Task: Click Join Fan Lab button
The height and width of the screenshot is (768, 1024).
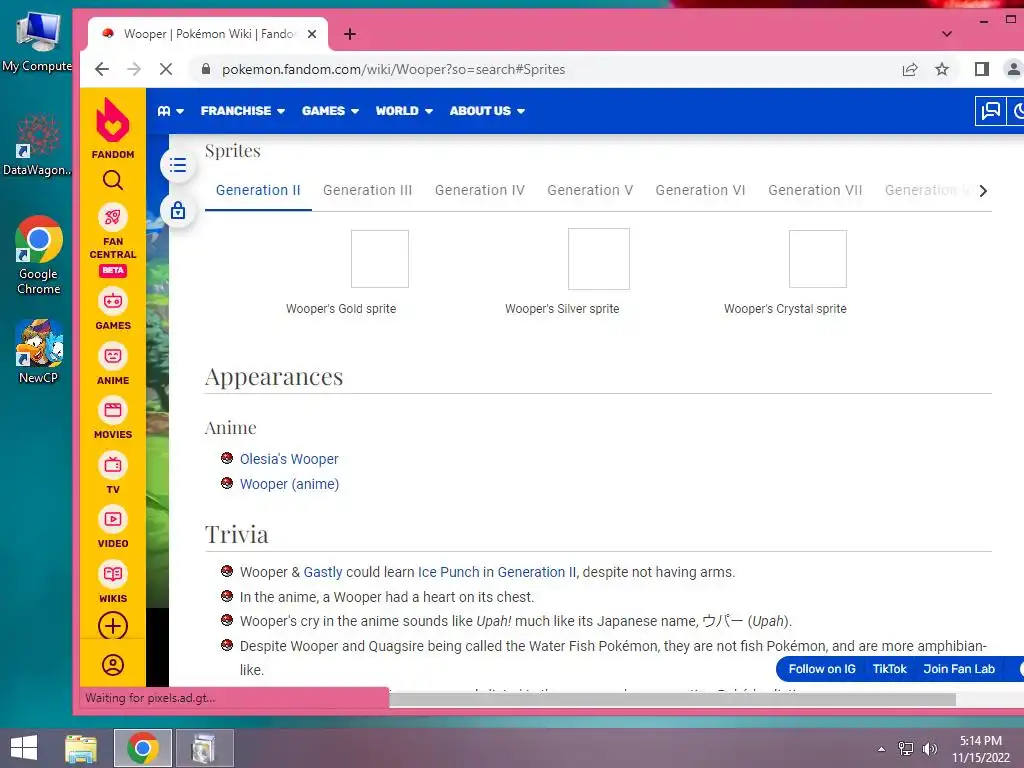Action: (959, 669)
